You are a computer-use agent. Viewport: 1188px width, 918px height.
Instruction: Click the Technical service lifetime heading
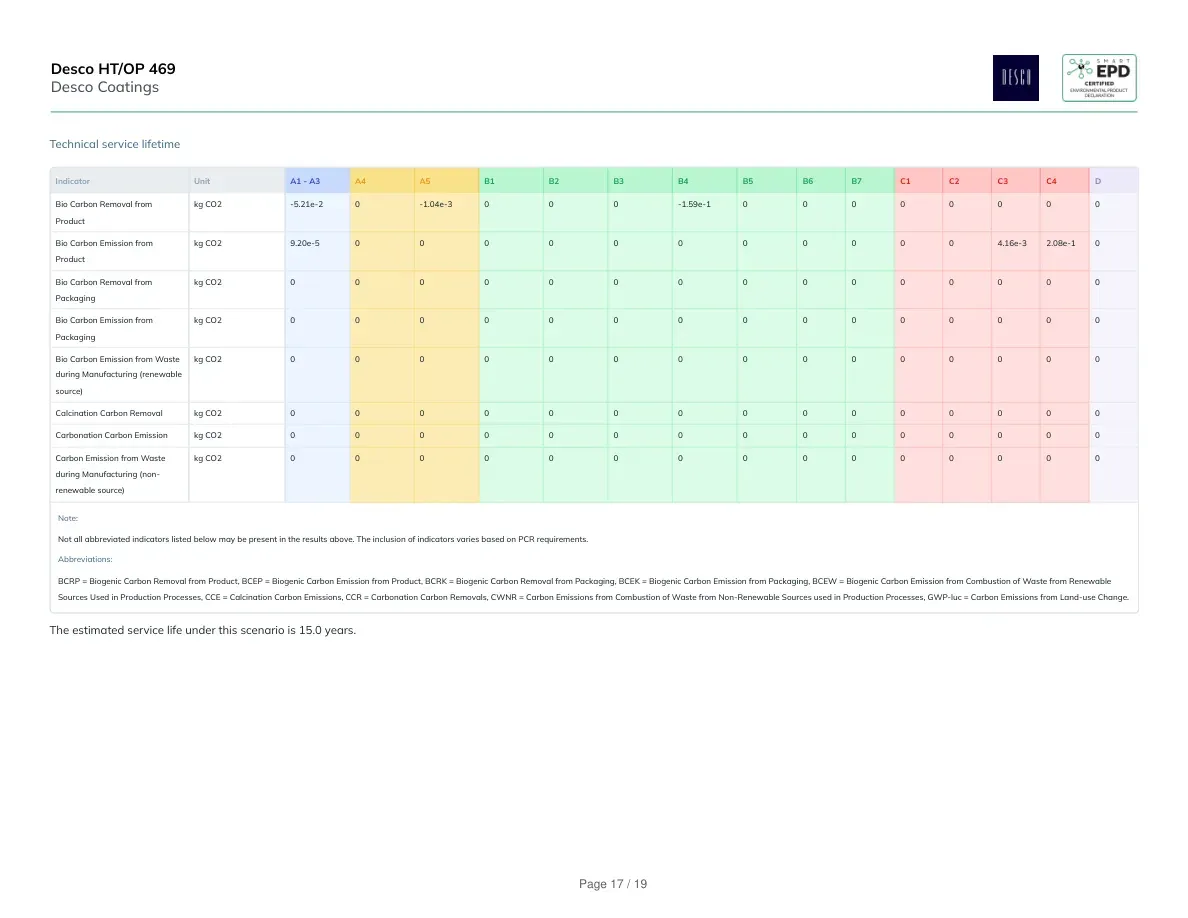pos(114,144)
